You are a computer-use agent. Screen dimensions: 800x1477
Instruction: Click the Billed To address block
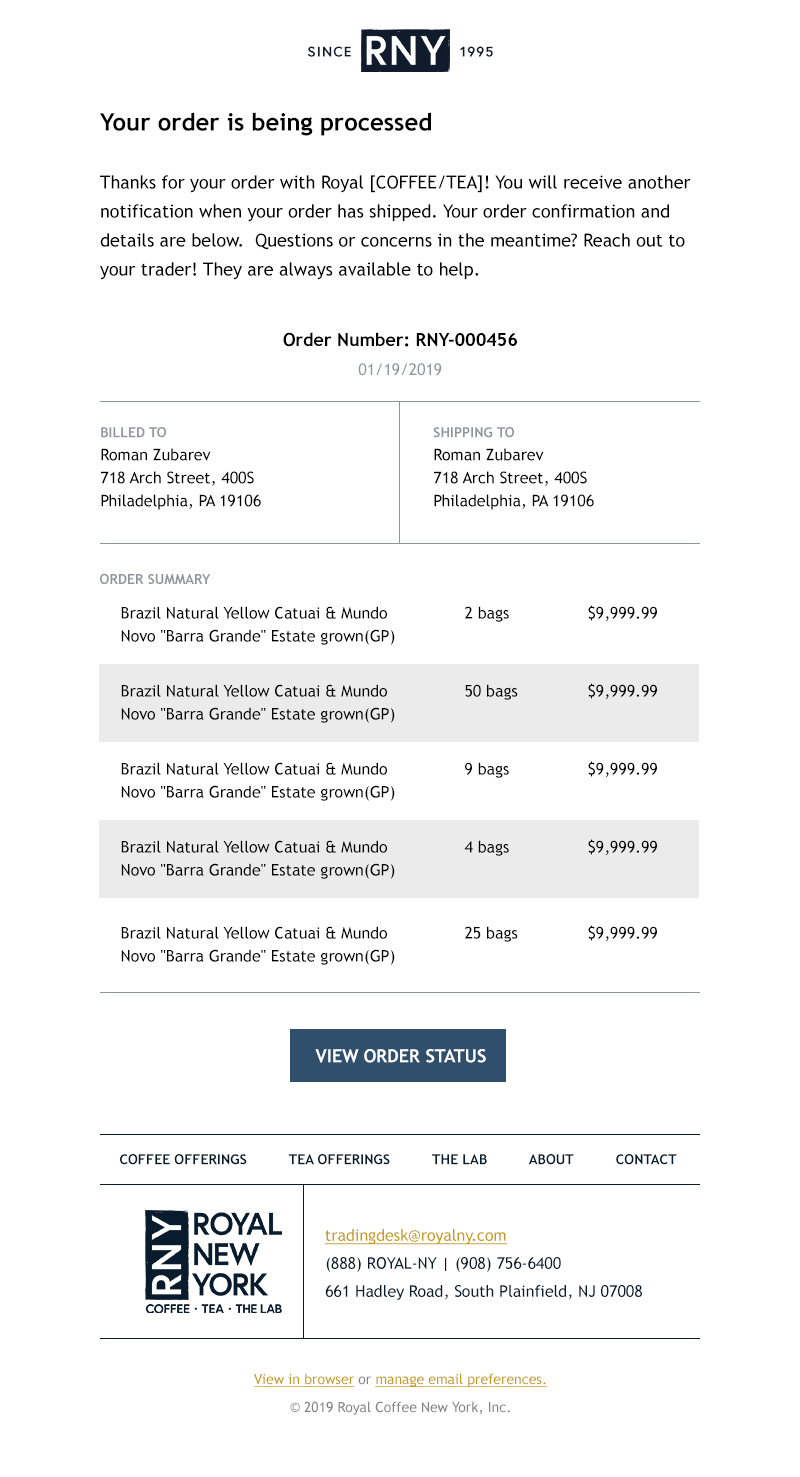[180, 467]
